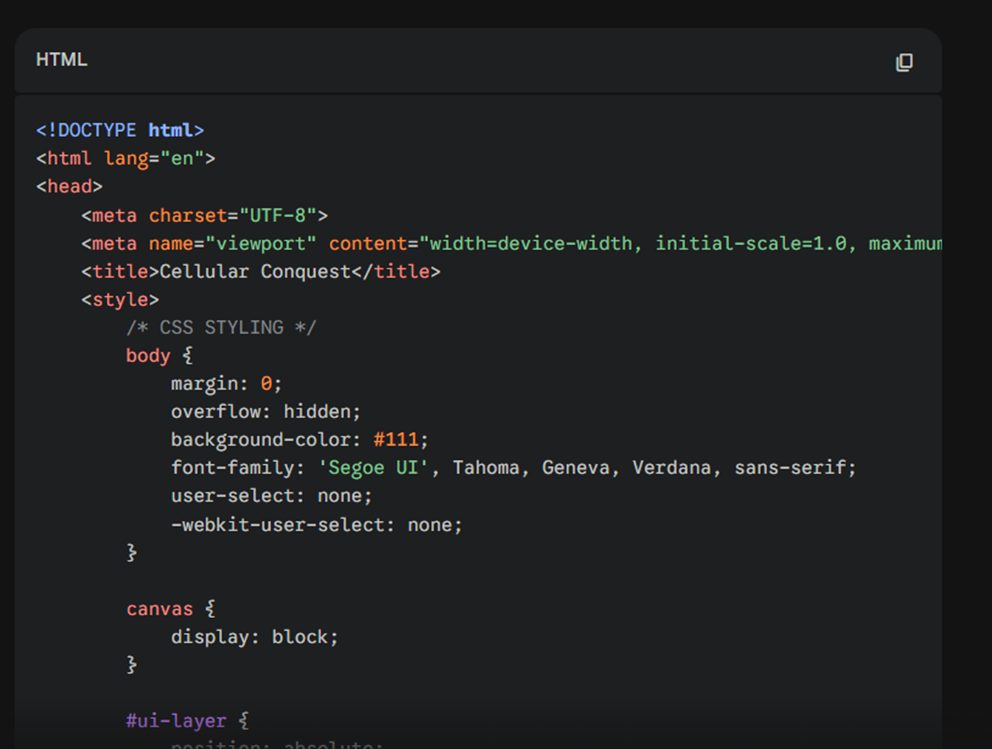This screenshot has height=749, width=992.
Task: Click the copy code icon
Action: pyautogui.click(x=904, y=61)
